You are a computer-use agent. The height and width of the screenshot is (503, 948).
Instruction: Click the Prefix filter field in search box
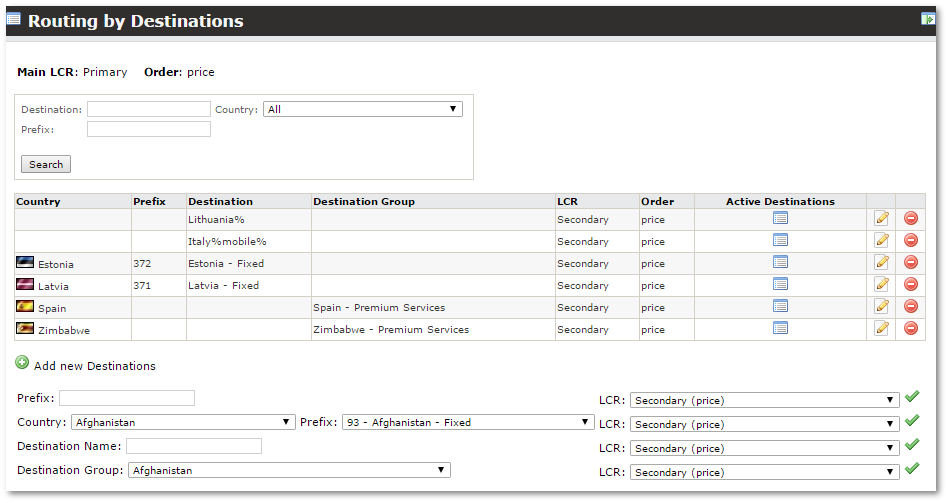click(x=148, y=129)
